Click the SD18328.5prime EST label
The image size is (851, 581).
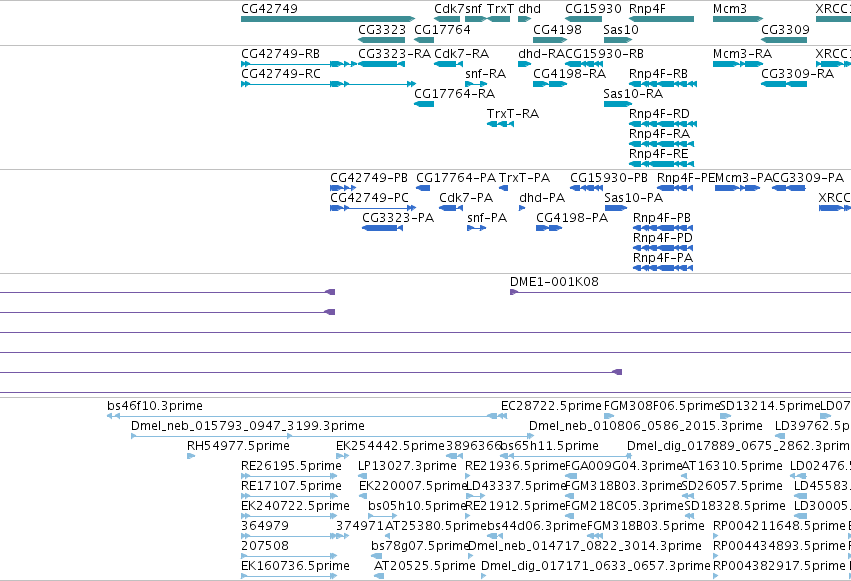pos(735,506)
